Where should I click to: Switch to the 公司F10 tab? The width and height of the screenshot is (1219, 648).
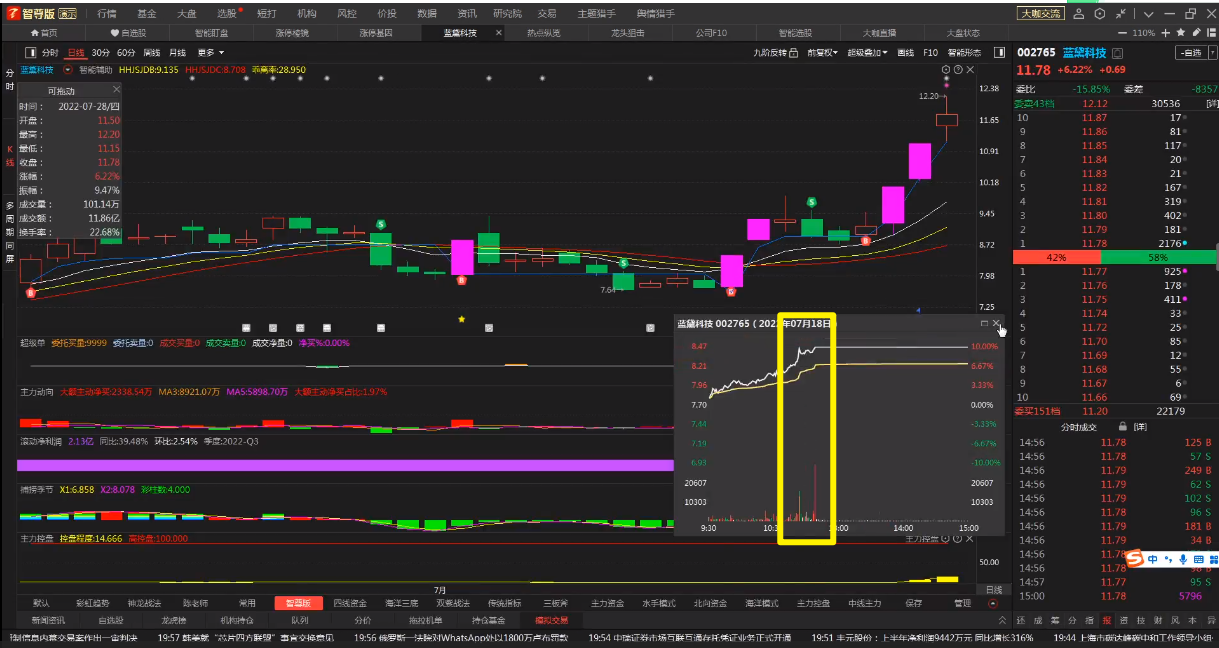pos(711,33)
